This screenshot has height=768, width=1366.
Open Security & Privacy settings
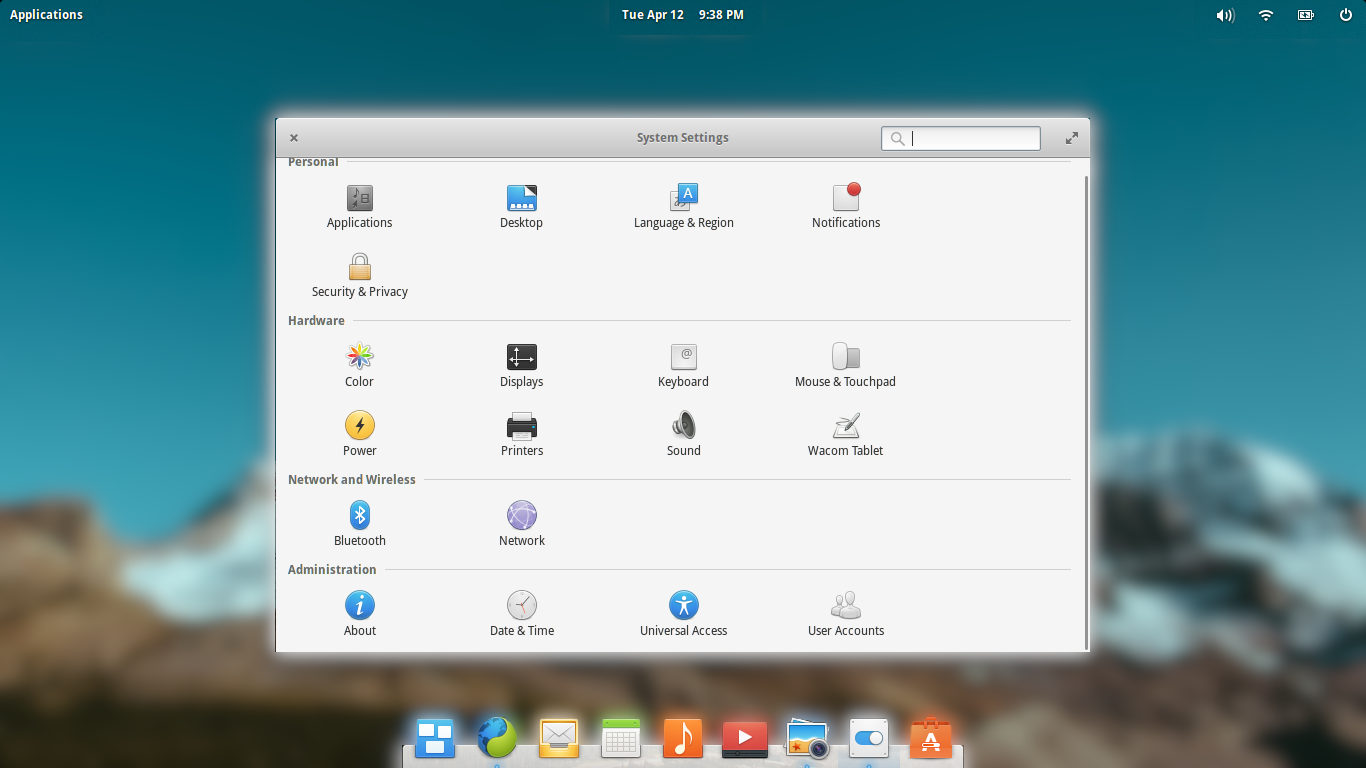click(360, 276)
